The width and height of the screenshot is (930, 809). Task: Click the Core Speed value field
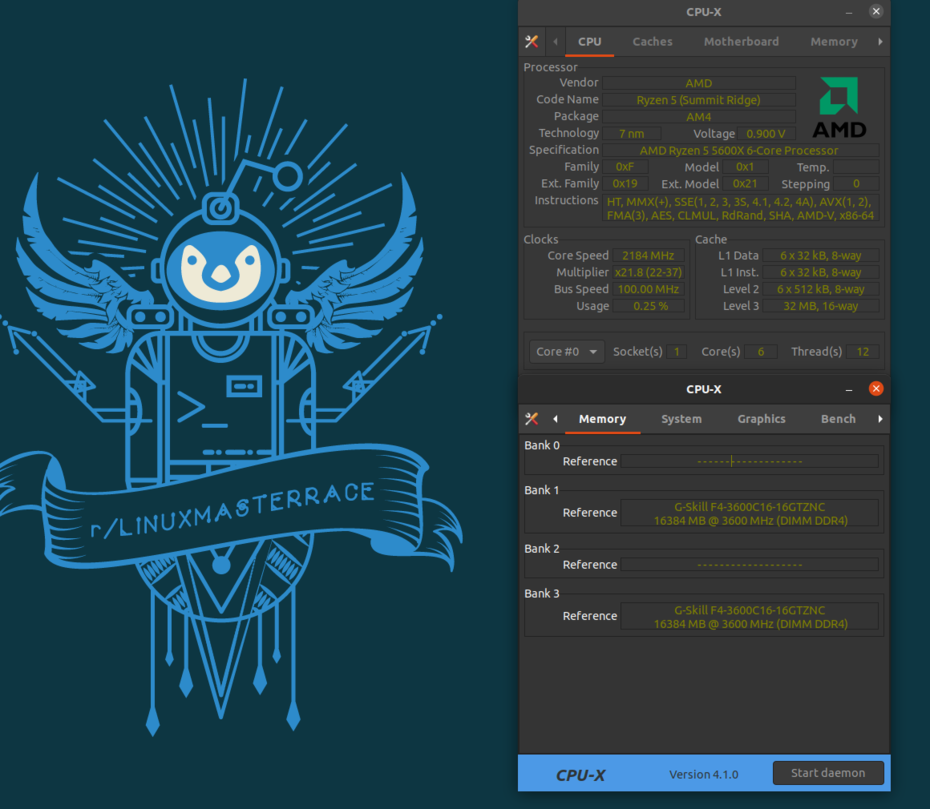coord(649,256)
